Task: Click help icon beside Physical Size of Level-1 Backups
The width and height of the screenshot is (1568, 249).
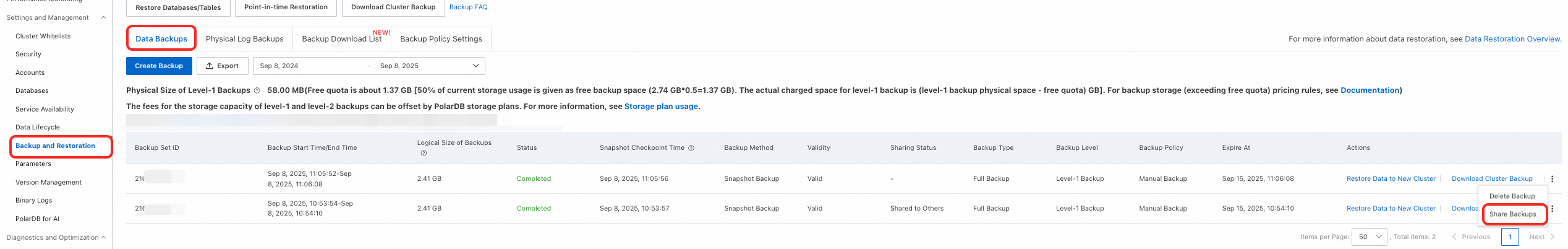Action: click(x=257, y=90)
